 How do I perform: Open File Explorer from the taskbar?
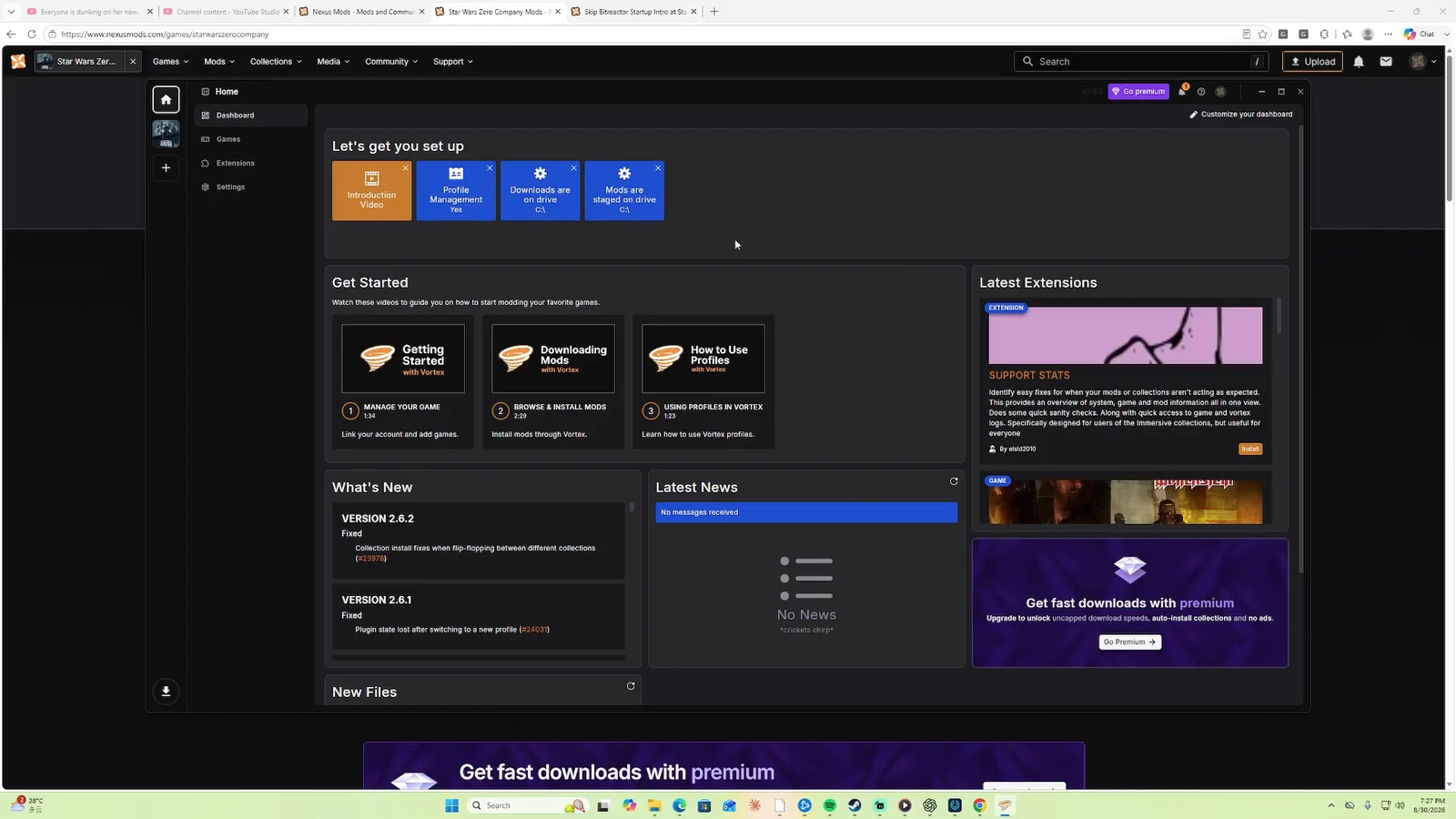click(x=654, y=805)
